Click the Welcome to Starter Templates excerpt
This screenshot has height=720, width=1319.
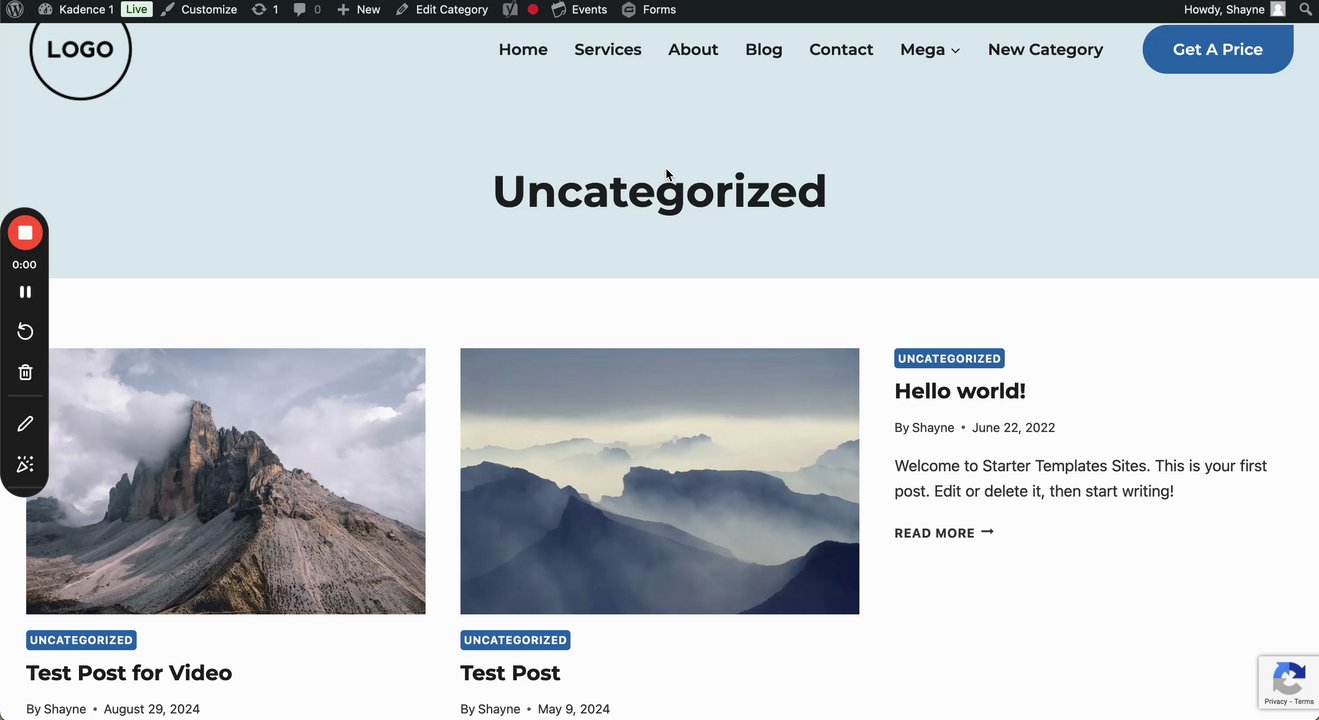(1080, 479)
